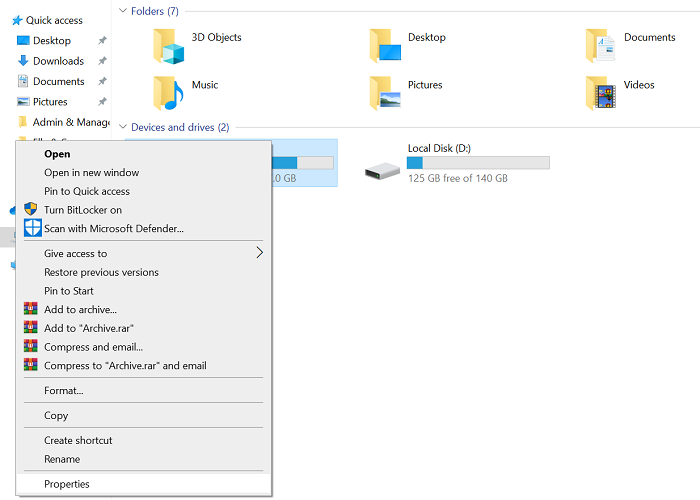Expand the Give access to submenu arrow

259,253
